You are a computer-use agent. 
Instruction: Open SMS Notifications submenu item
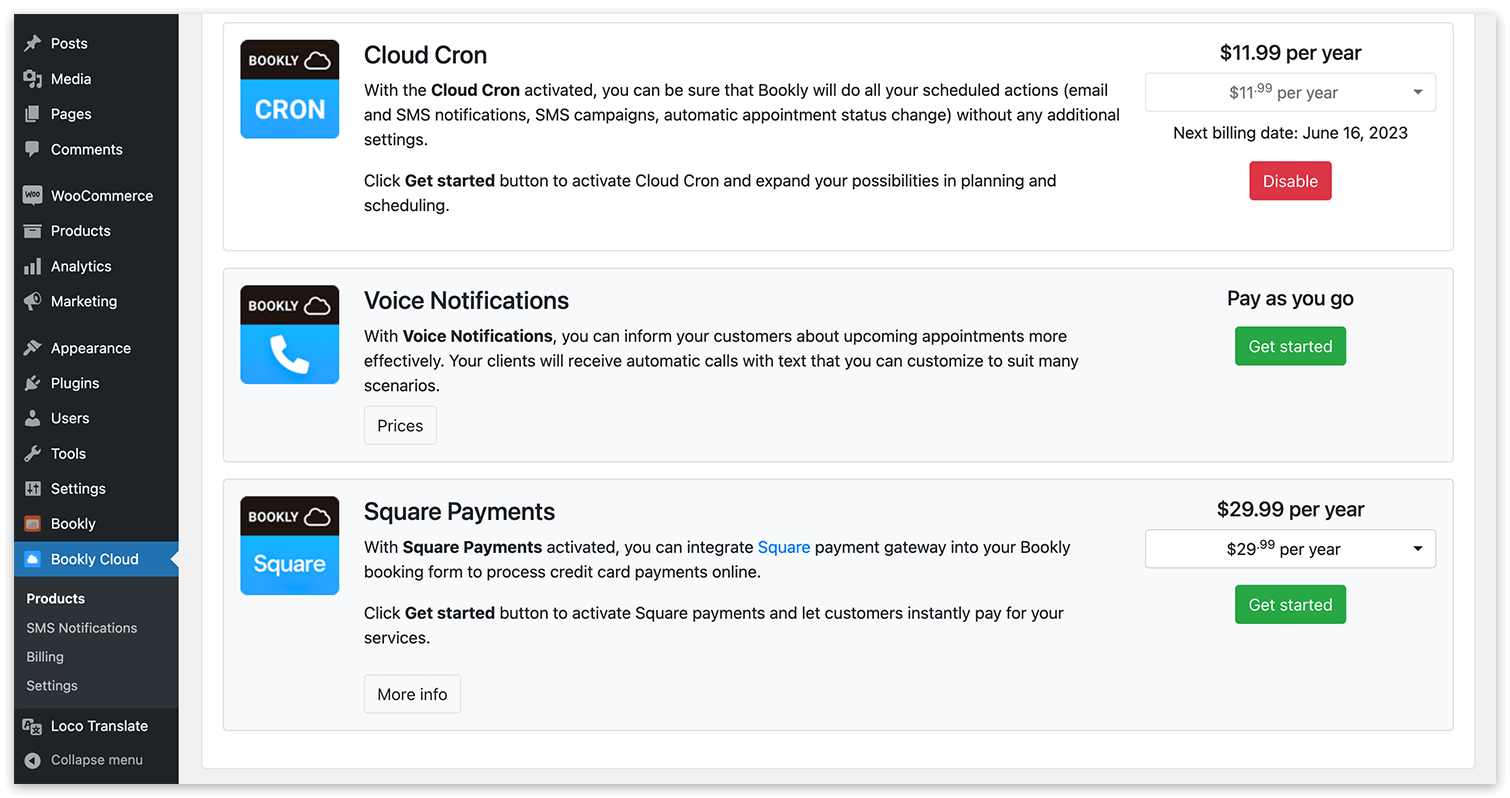(x=82, y=628)
